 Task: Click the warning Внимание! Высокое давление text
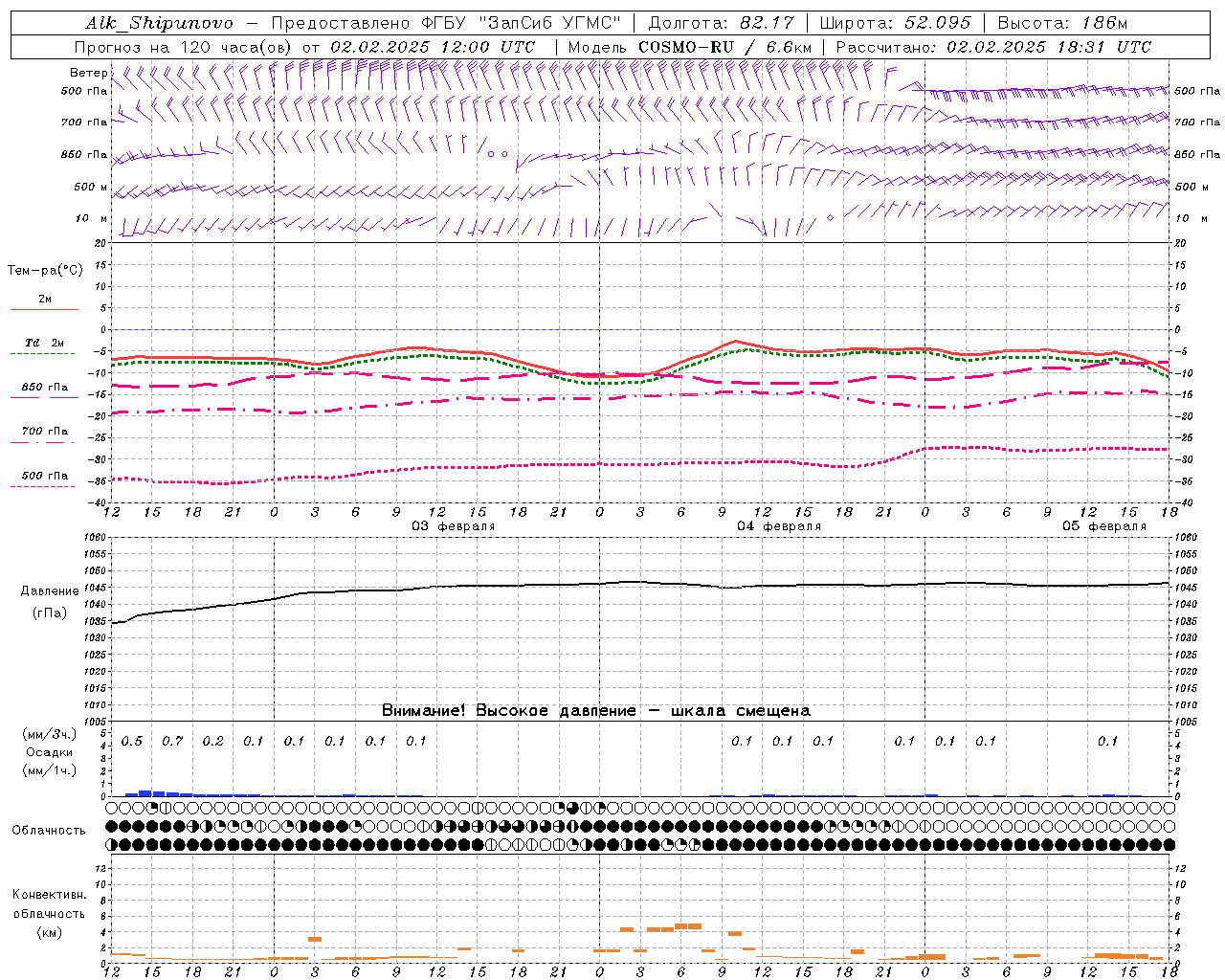596,710
